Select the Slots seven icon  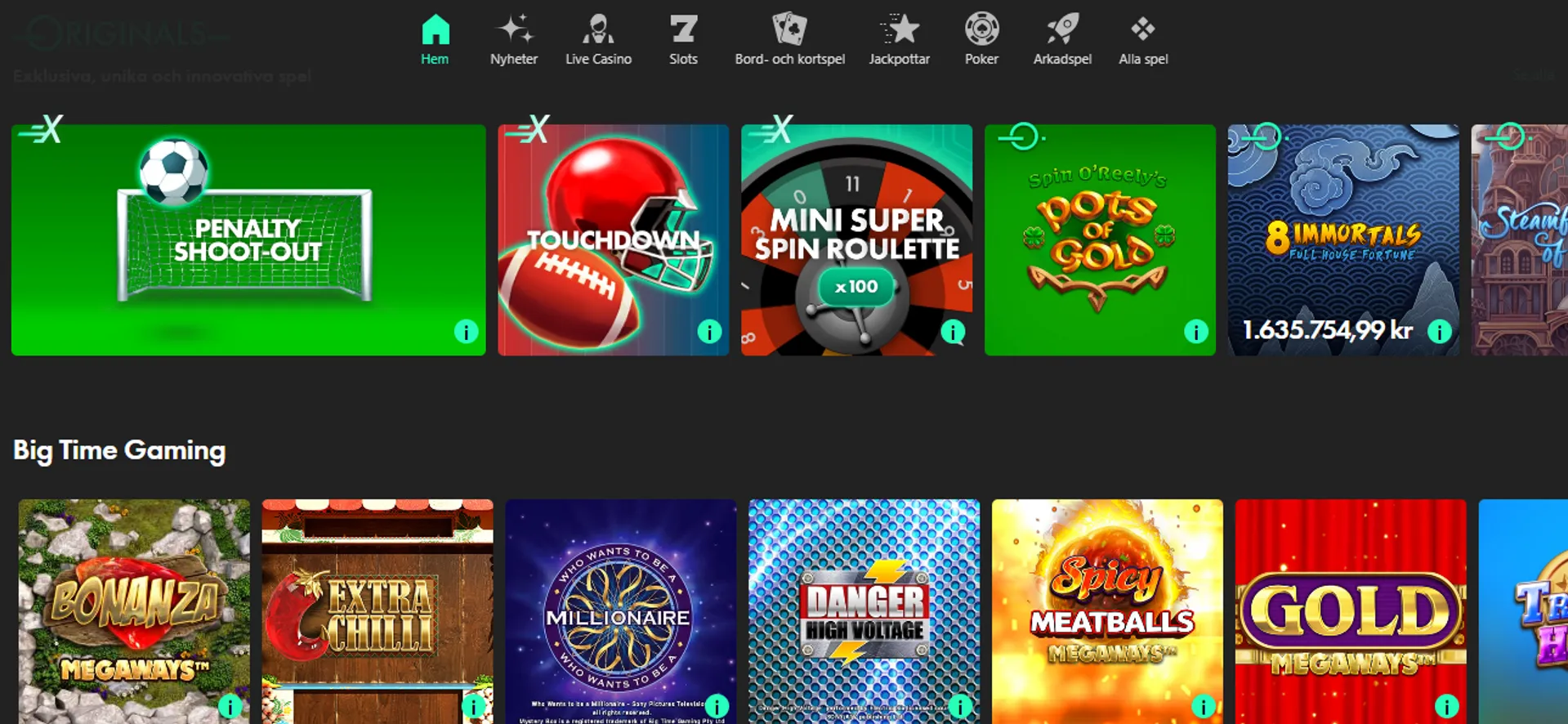[684, 29]
